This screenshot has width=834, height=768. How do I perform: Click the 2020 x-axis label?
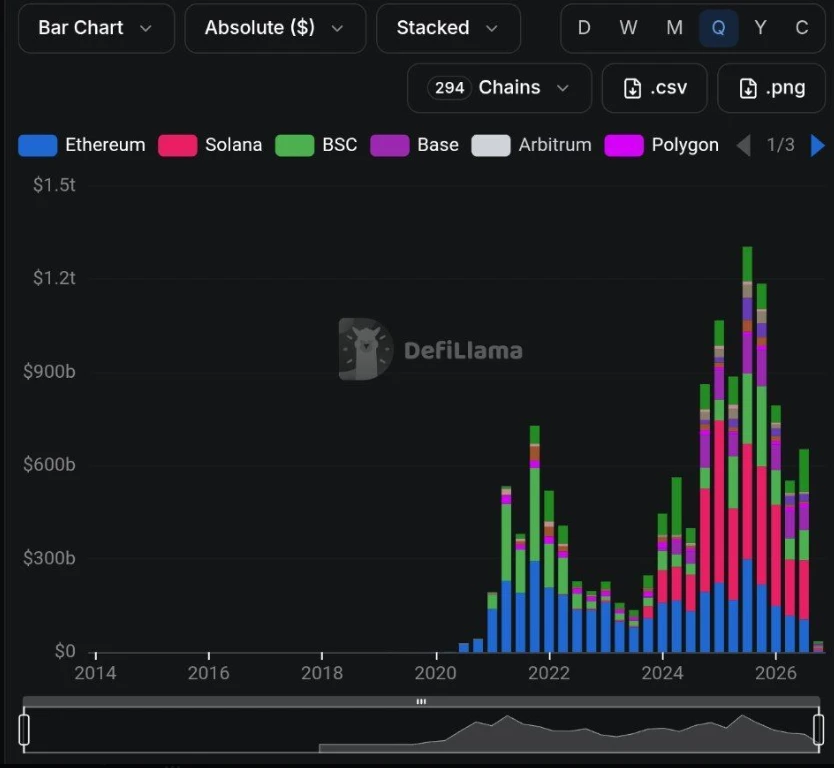pyautogui.click(x=436, y=673)
